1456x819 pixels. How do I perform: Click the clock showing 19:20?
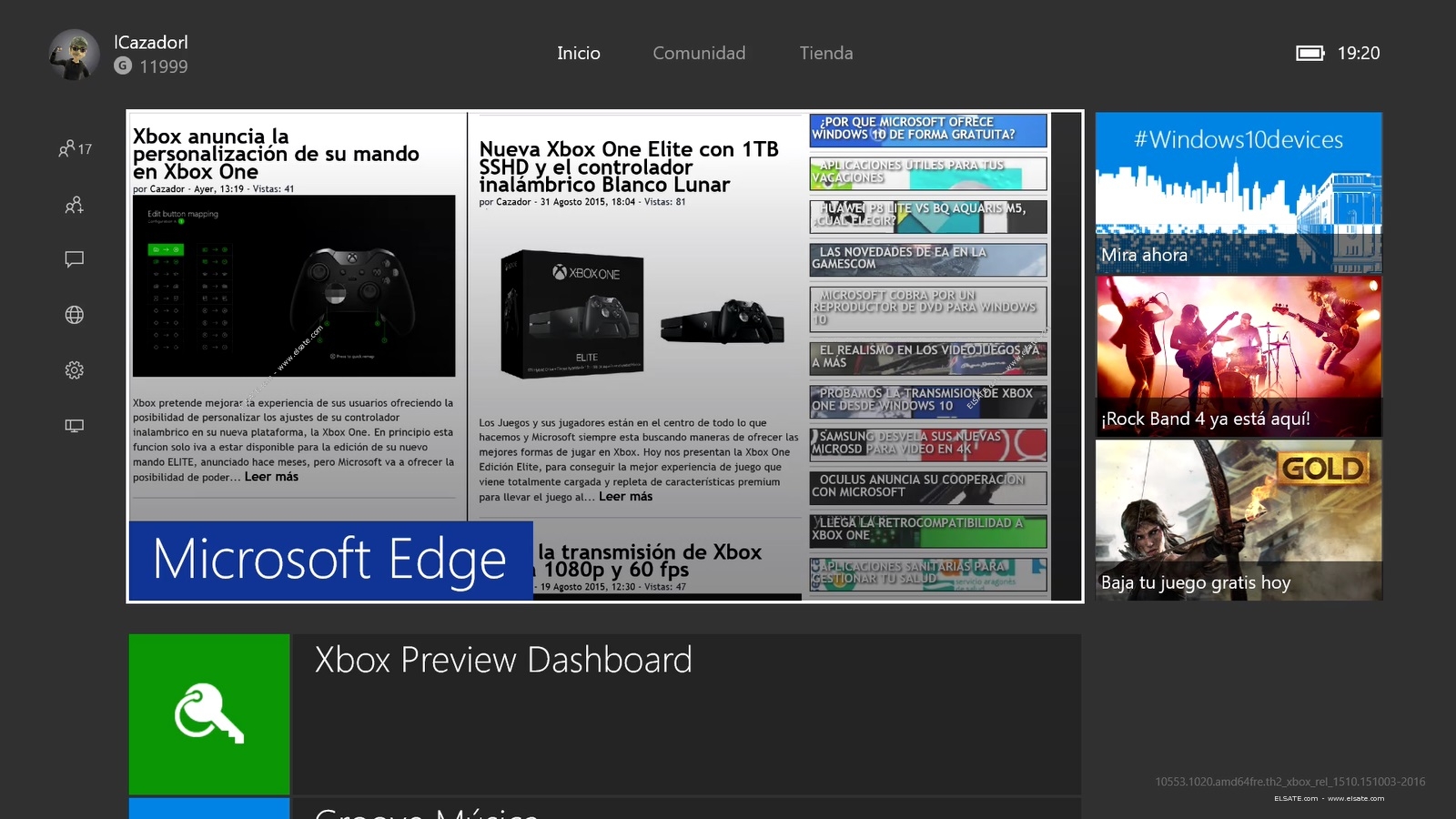click(x=1359, y=54)
